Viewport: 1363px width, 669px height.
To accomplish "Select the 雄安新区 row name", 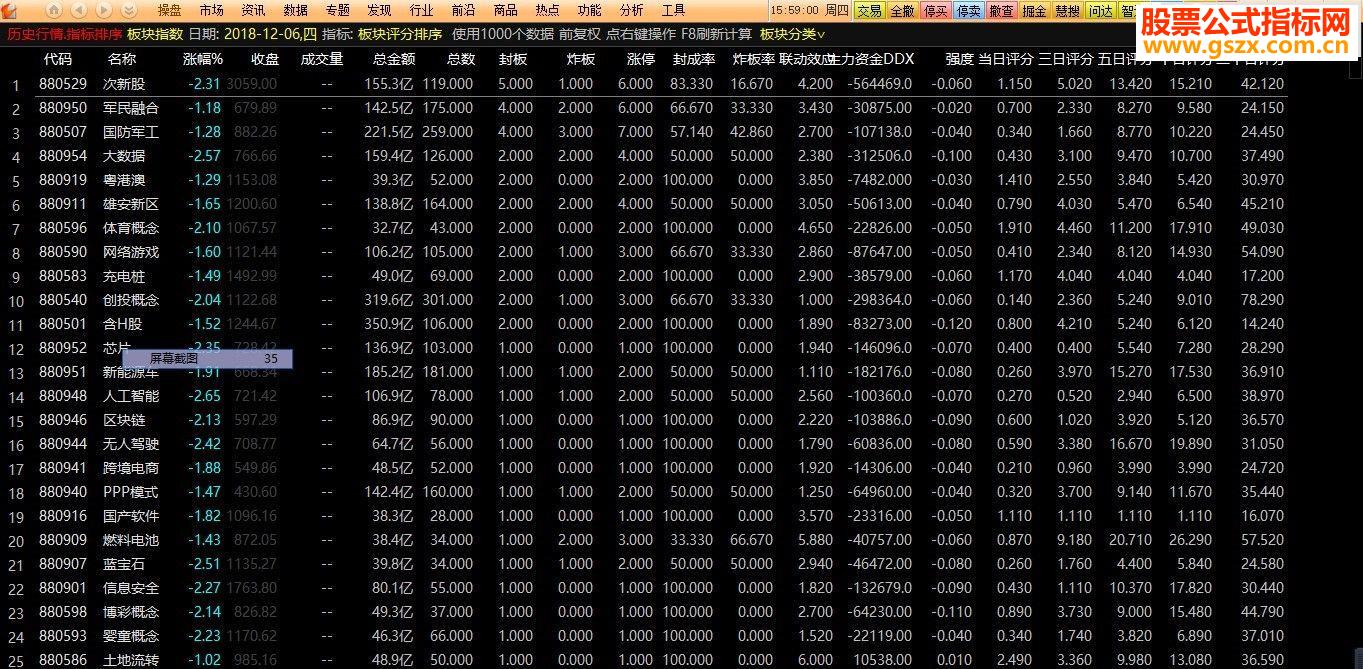I will coord(131,204).
